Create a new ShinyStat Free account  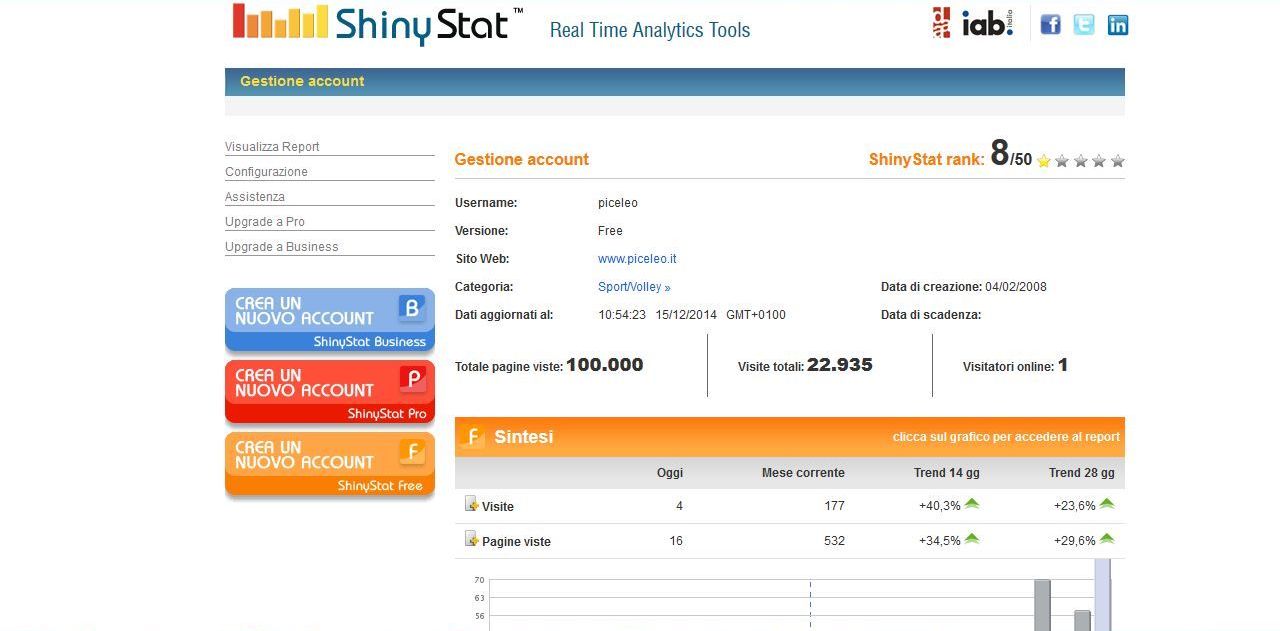click(x=330, y=464)
